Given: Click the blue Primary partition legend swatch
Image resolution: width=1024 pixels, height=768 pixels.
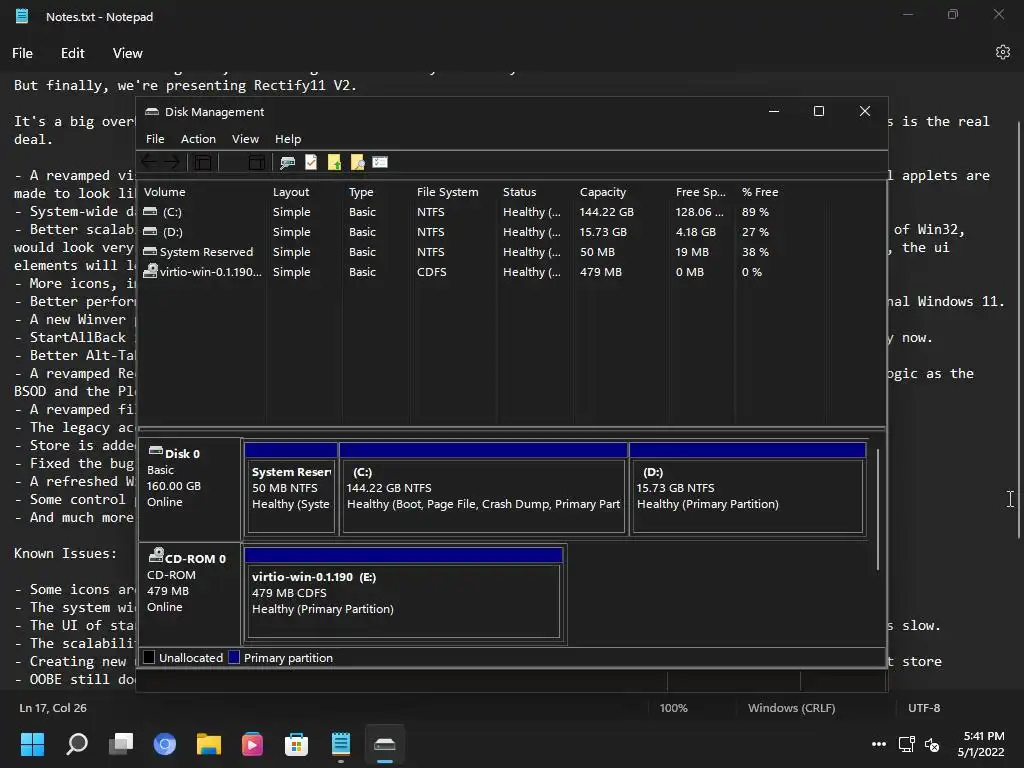Looking at the screenshot, I should 234,657.
